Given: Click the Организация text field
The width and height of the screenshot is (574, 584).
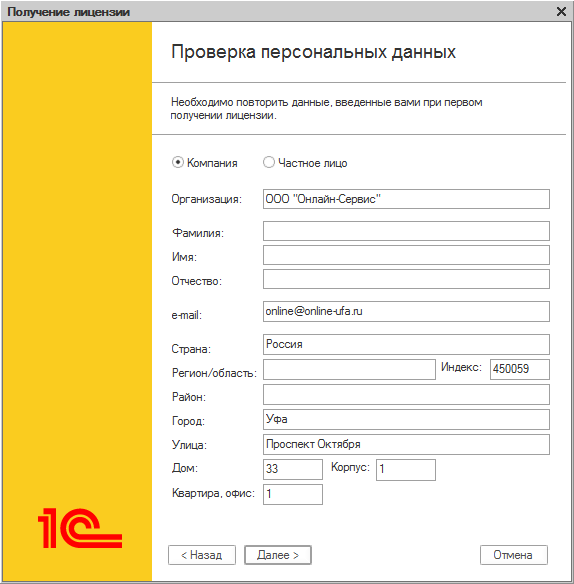Looking at the screenshot, I should pos(406,199).
